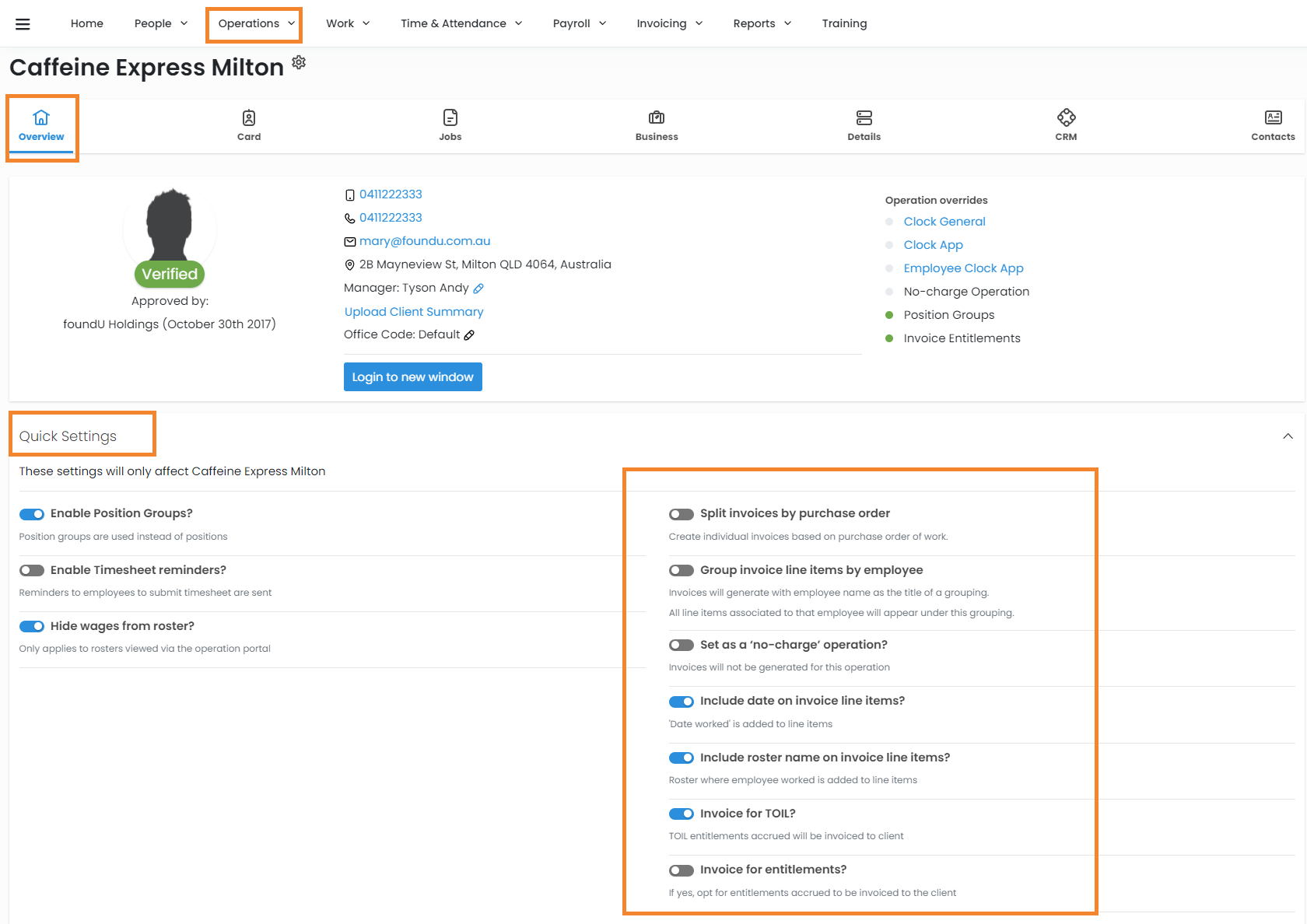
Task: Expand the Operations dropdown menu
Action: coord(255,24)
